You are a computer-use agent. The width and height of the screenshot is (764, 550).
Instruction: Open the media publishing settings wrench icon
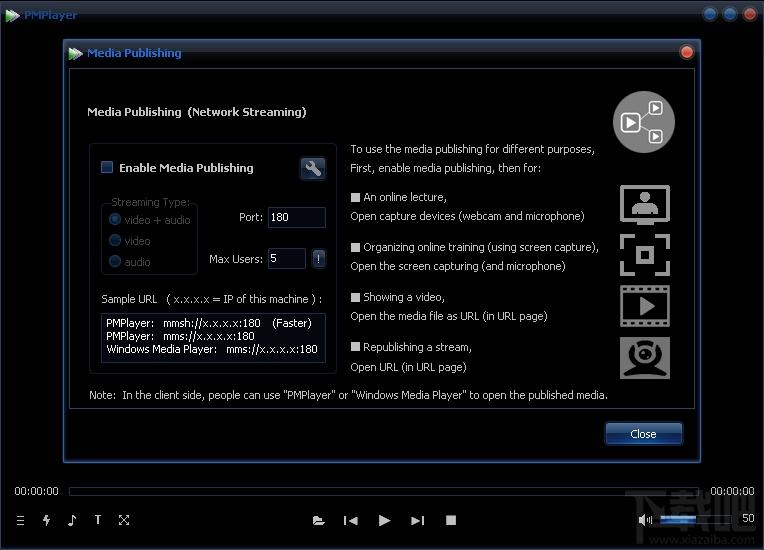click(313, 169)
